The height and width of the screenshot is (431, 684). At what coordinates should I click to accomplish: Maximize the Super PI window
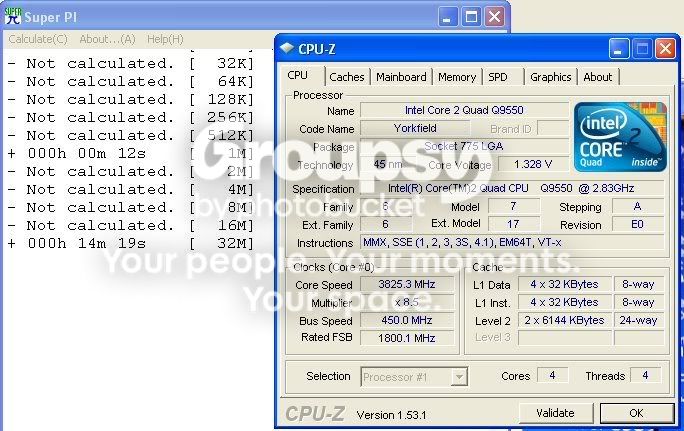tap(471, 17)
